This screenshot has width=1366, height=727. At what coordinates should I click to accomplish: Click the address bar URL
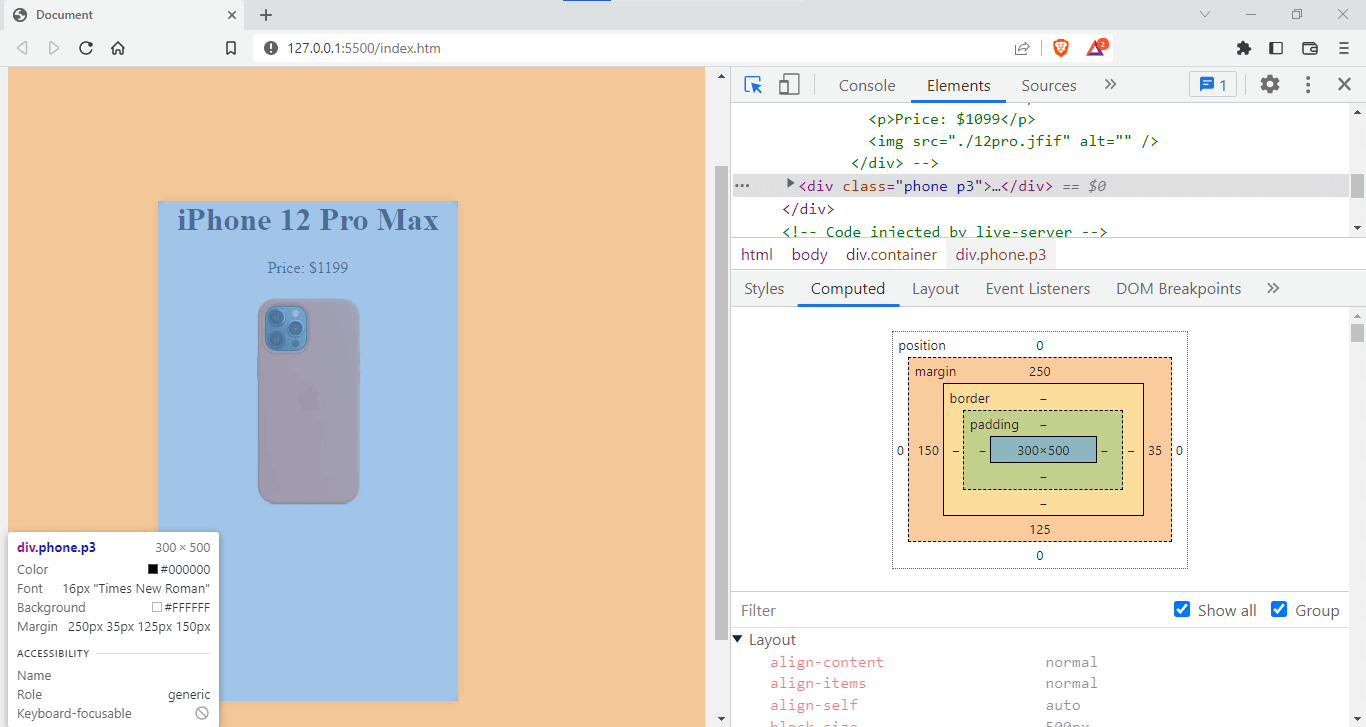point(364,48)
